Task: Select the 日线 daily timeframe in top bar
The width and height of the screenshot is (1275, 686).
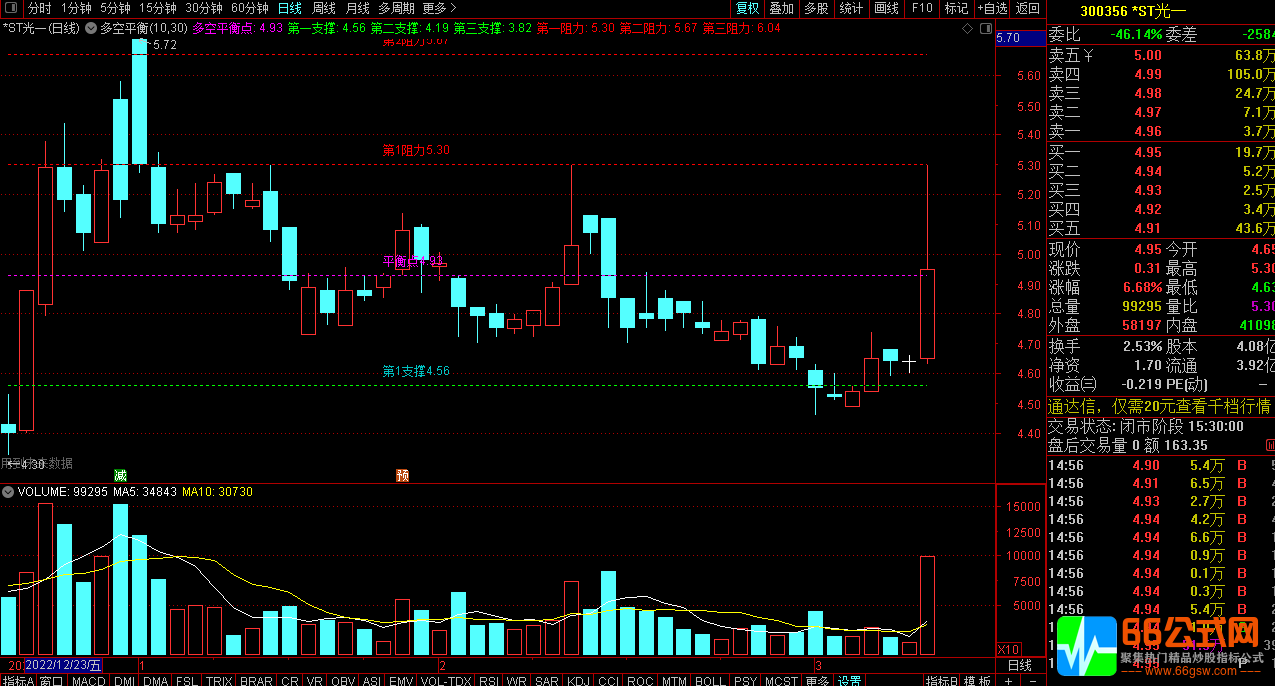Action: [x=290, y=8]
